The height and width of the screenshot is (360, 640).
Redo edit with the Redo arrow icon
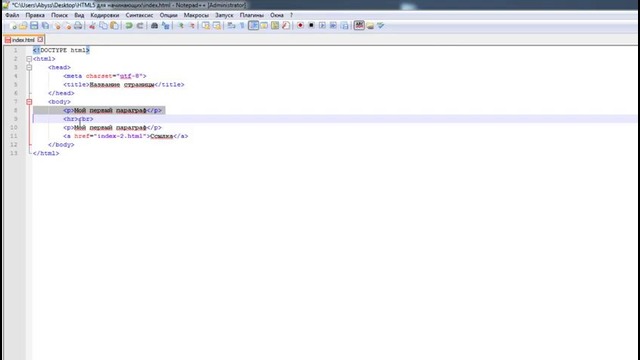pyautogui.click(x=140, y=26)
